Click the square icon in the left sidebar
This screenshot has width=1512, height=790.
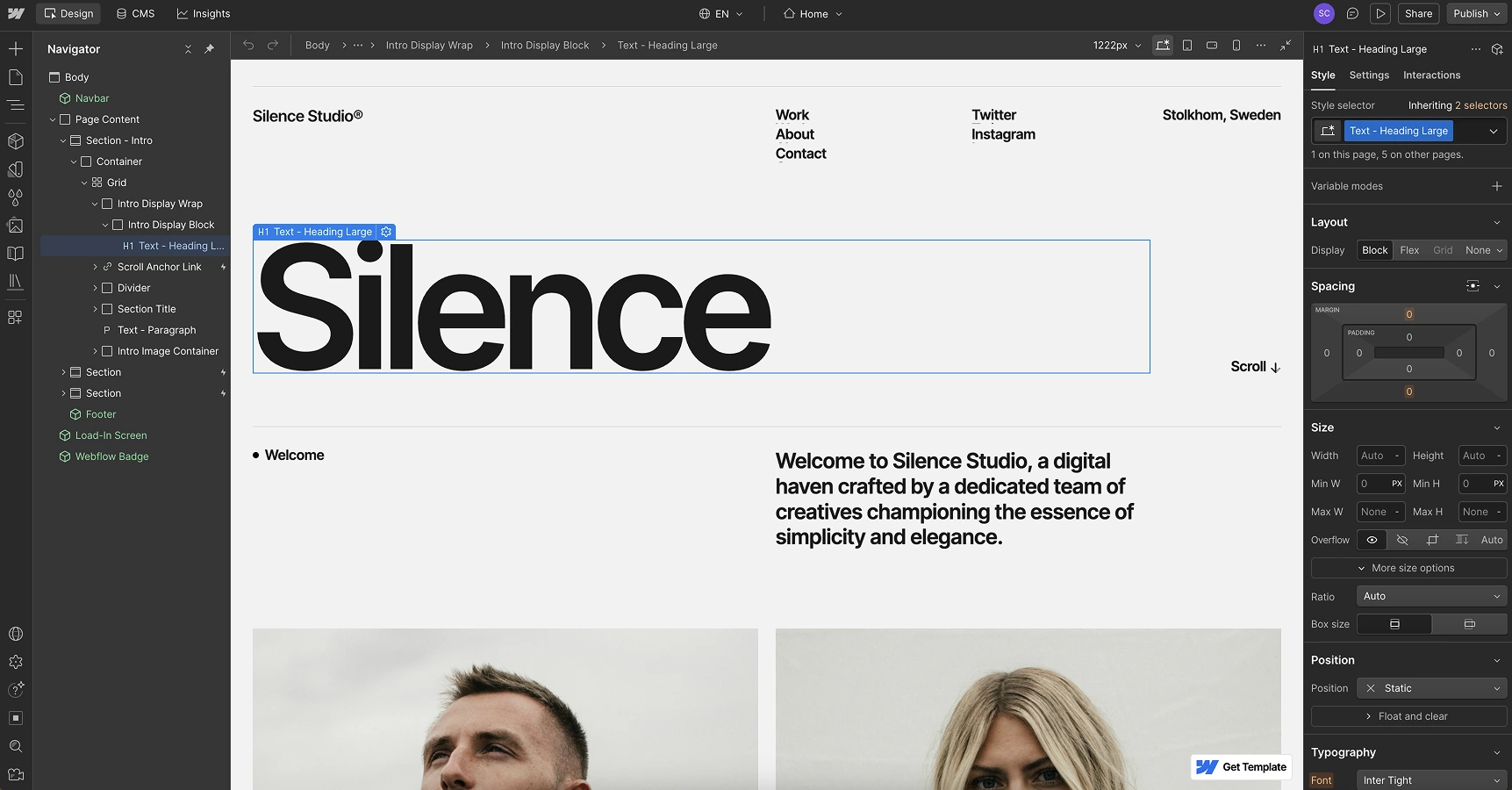pos(16,718)
